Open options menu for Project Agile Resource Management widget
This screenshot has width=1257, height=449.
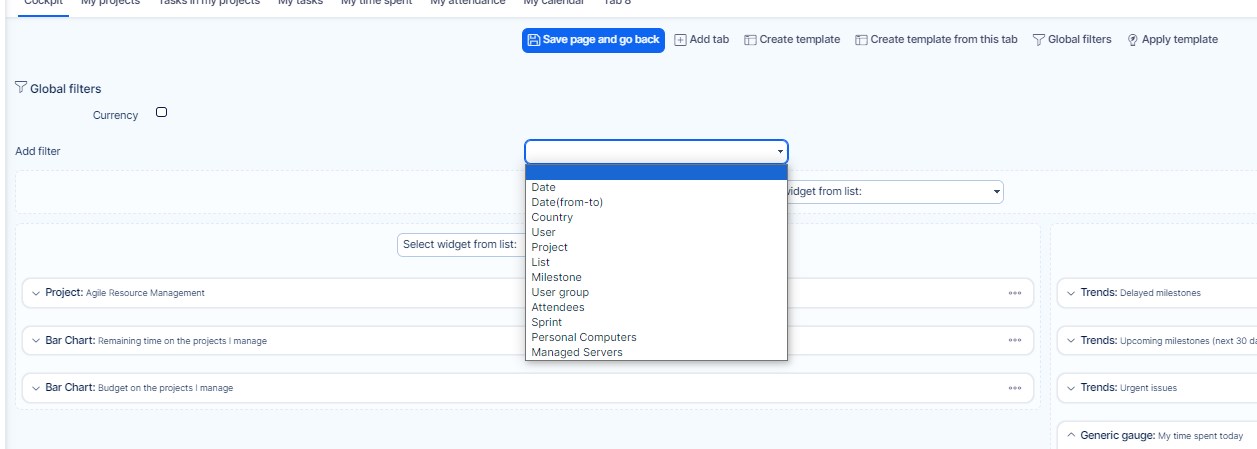coord(1015,293)
